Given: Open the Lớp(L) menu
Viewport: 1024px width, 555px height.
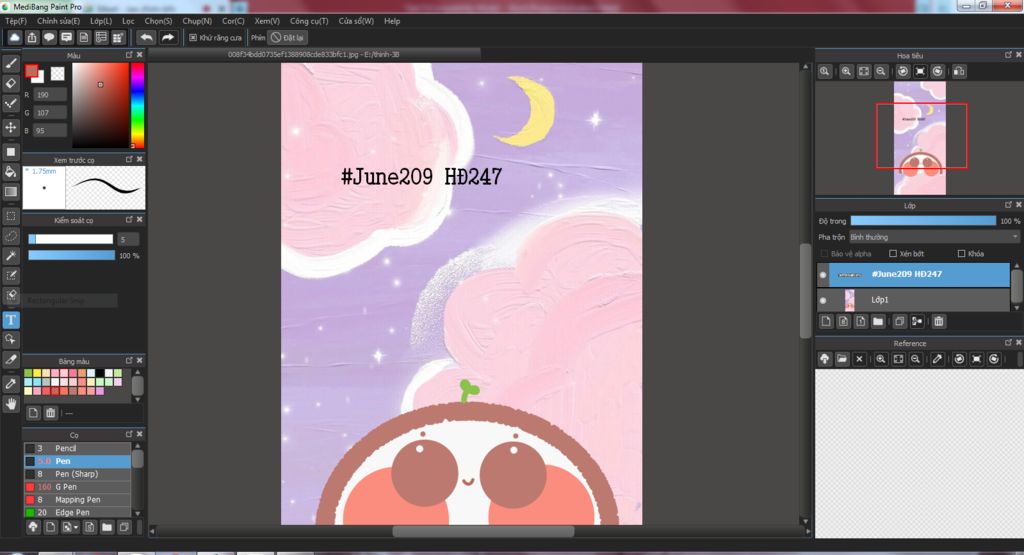Looking at the screenshot, I should [x=101, y=21].
